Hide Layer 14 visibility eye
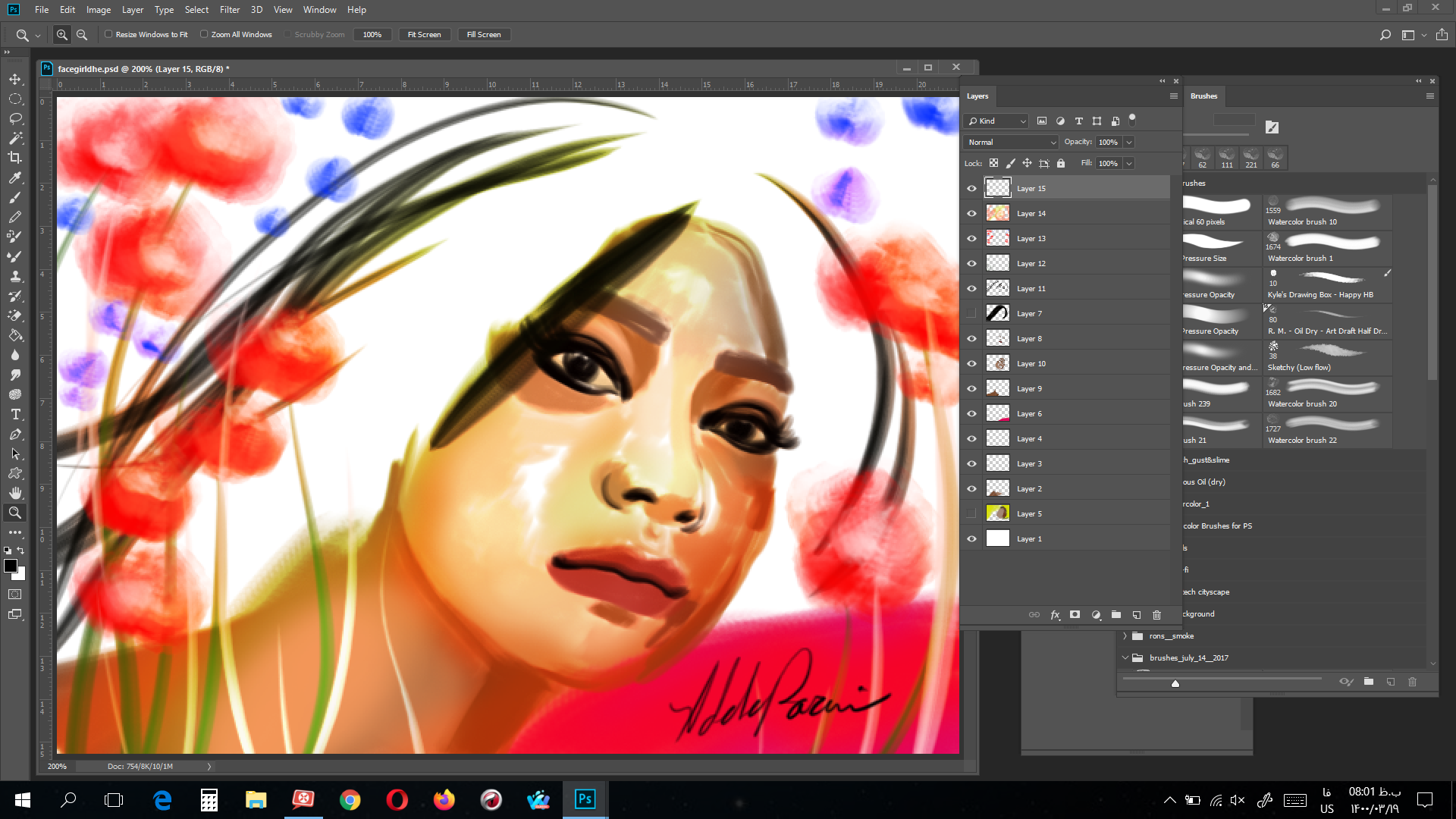Viewport: 1456px width, 819px height. (x=971, y=214)
